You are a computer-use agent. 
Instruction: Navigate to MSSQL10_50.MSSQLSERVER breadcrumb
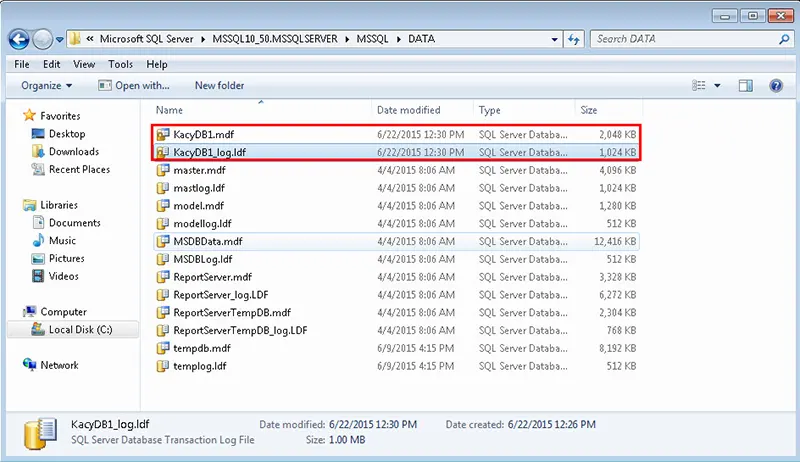pos(275,39)
